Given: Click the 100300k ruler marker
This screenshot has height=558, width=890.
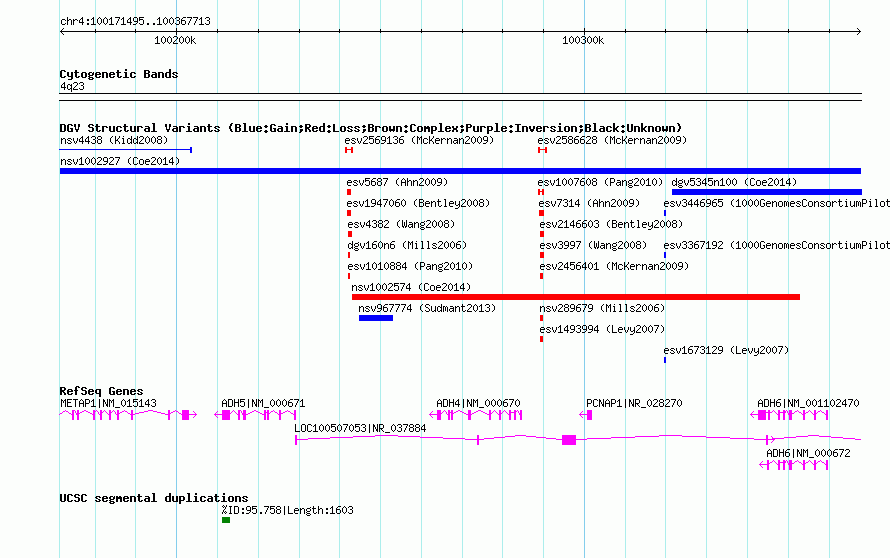Looking at the screenshot, I should [x=583, y=40].
